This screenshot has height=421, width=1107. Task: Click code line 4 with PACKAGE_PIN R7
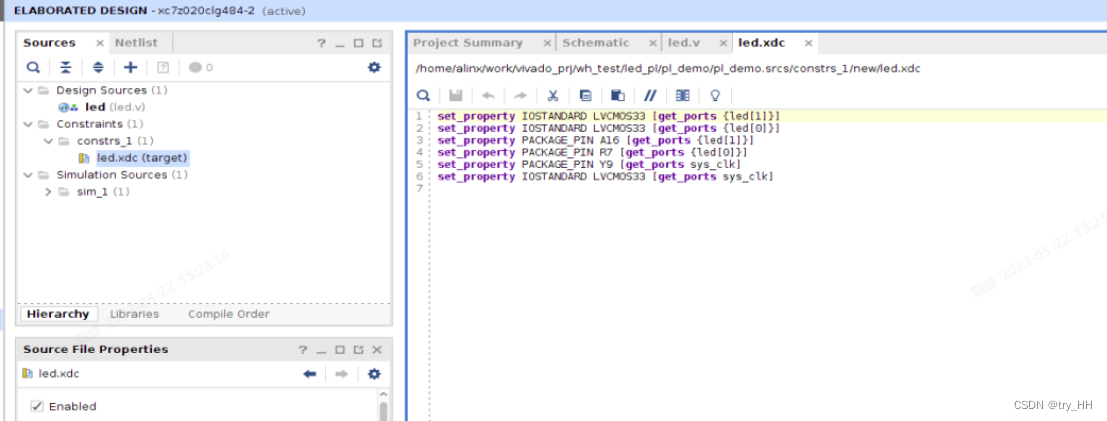click(592, 152)
